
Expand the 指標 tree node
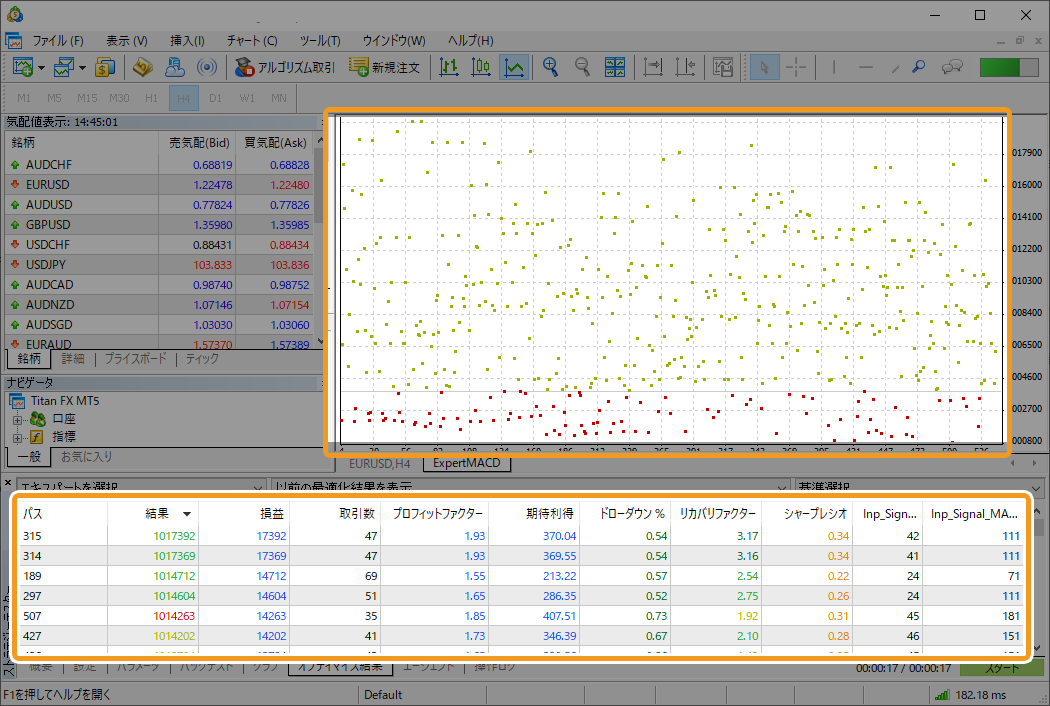[x=18, y=437]
